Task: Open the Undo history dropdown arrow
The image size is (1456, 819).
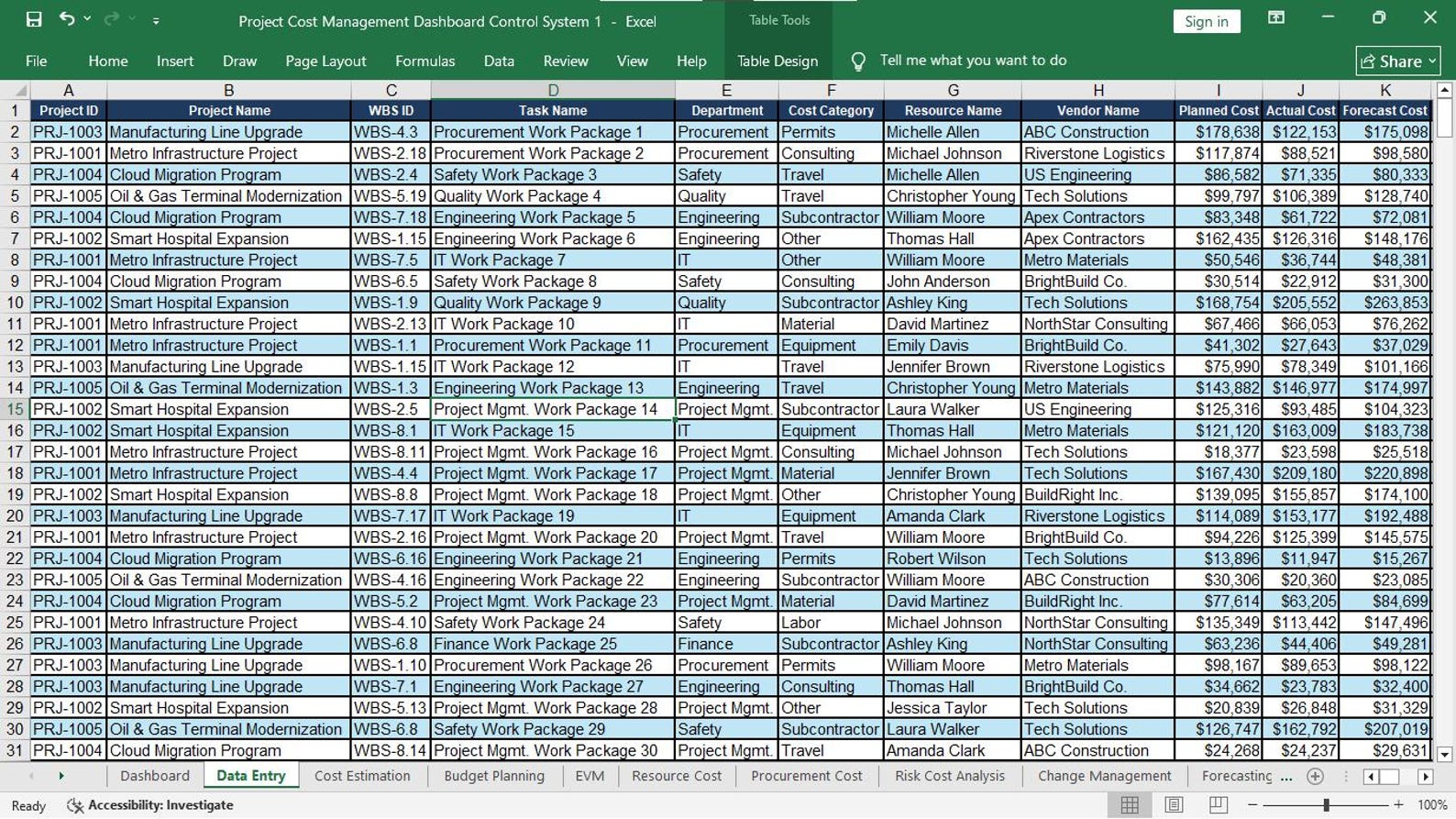Action: point(87,19)
